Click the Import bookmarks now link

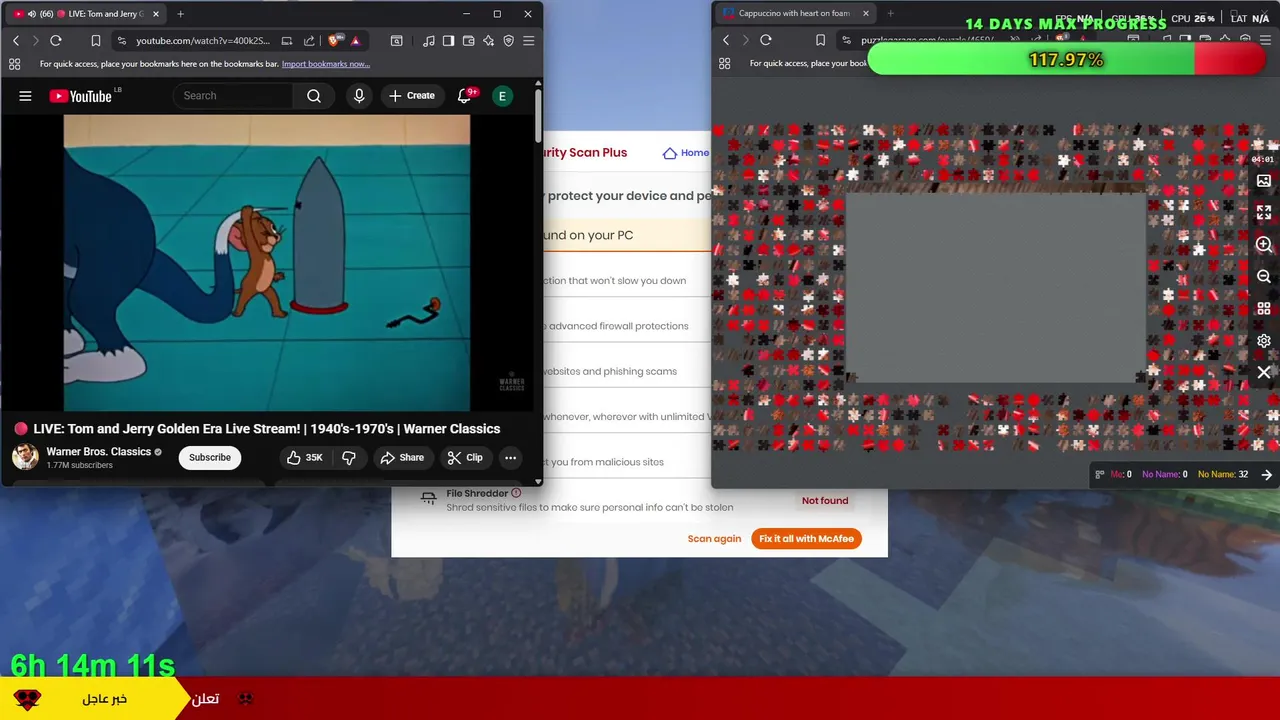tap(326, 64)
